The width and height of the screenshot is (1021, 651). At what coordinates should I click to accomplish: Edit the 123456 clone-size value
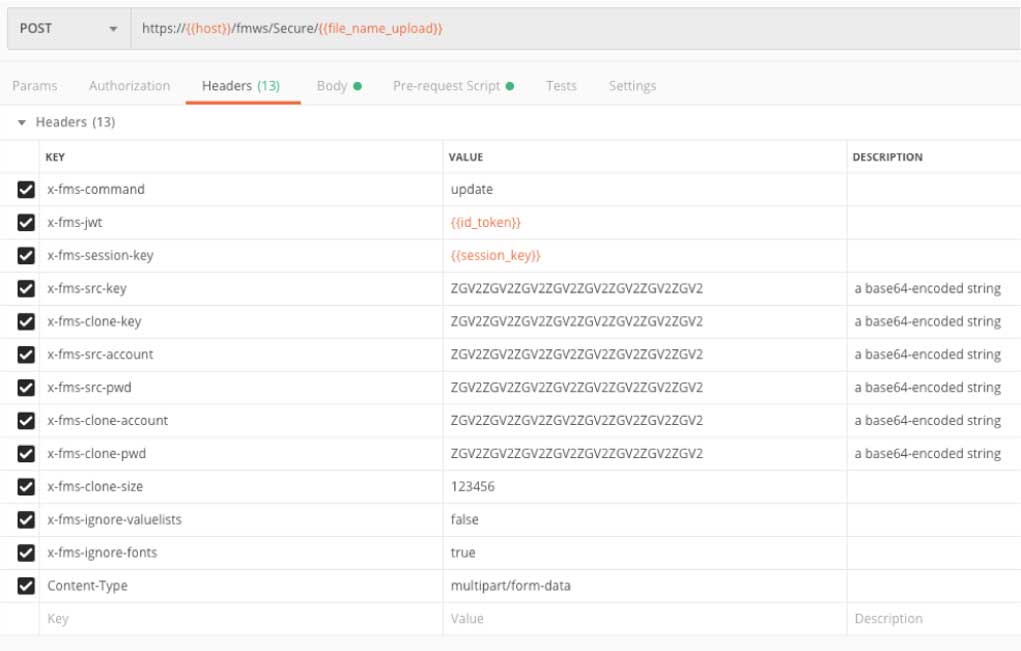click(x=473, y=486)
